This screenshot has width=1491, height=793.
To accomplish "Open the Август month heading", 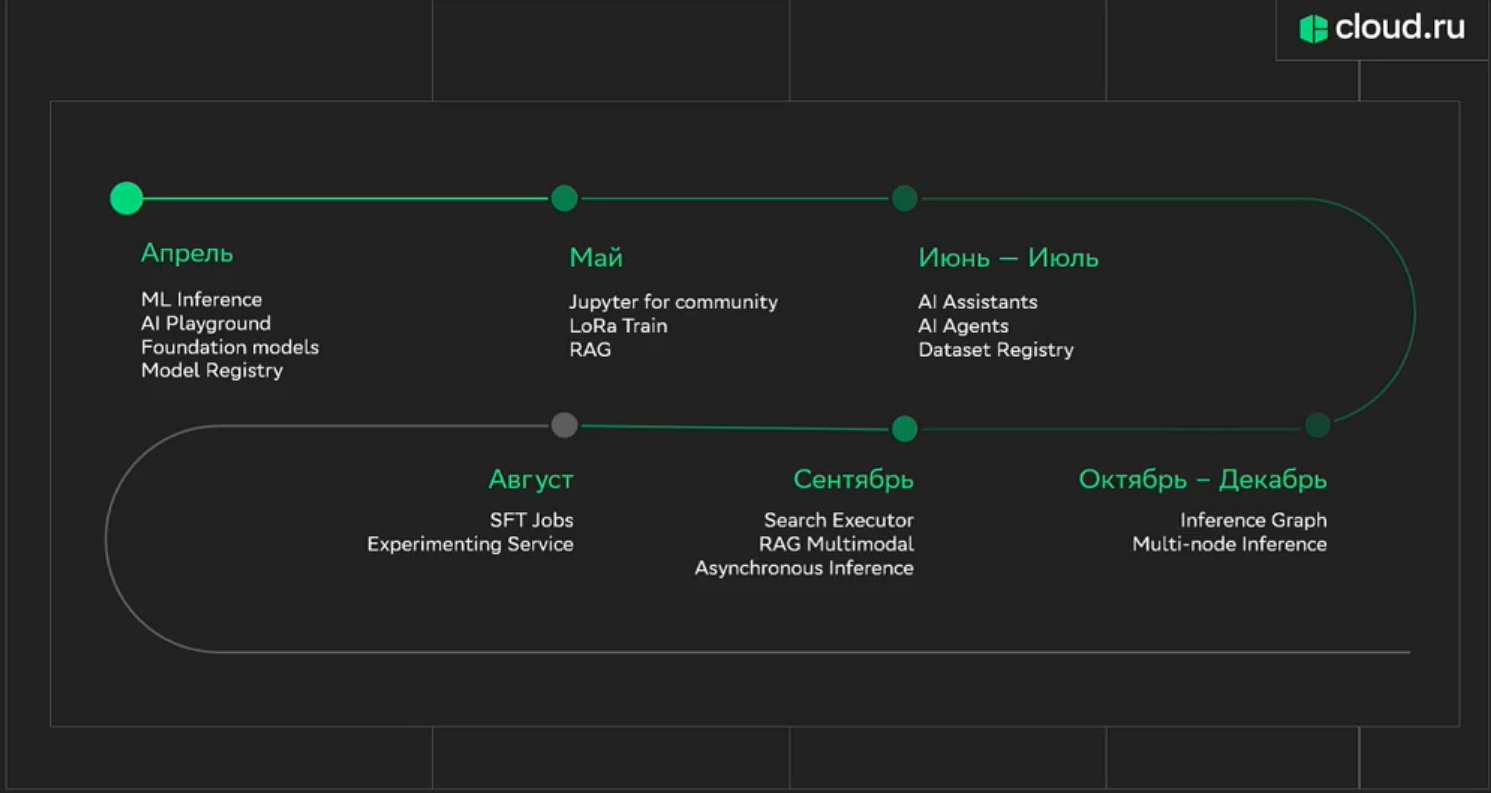I will tap(531, 480).
